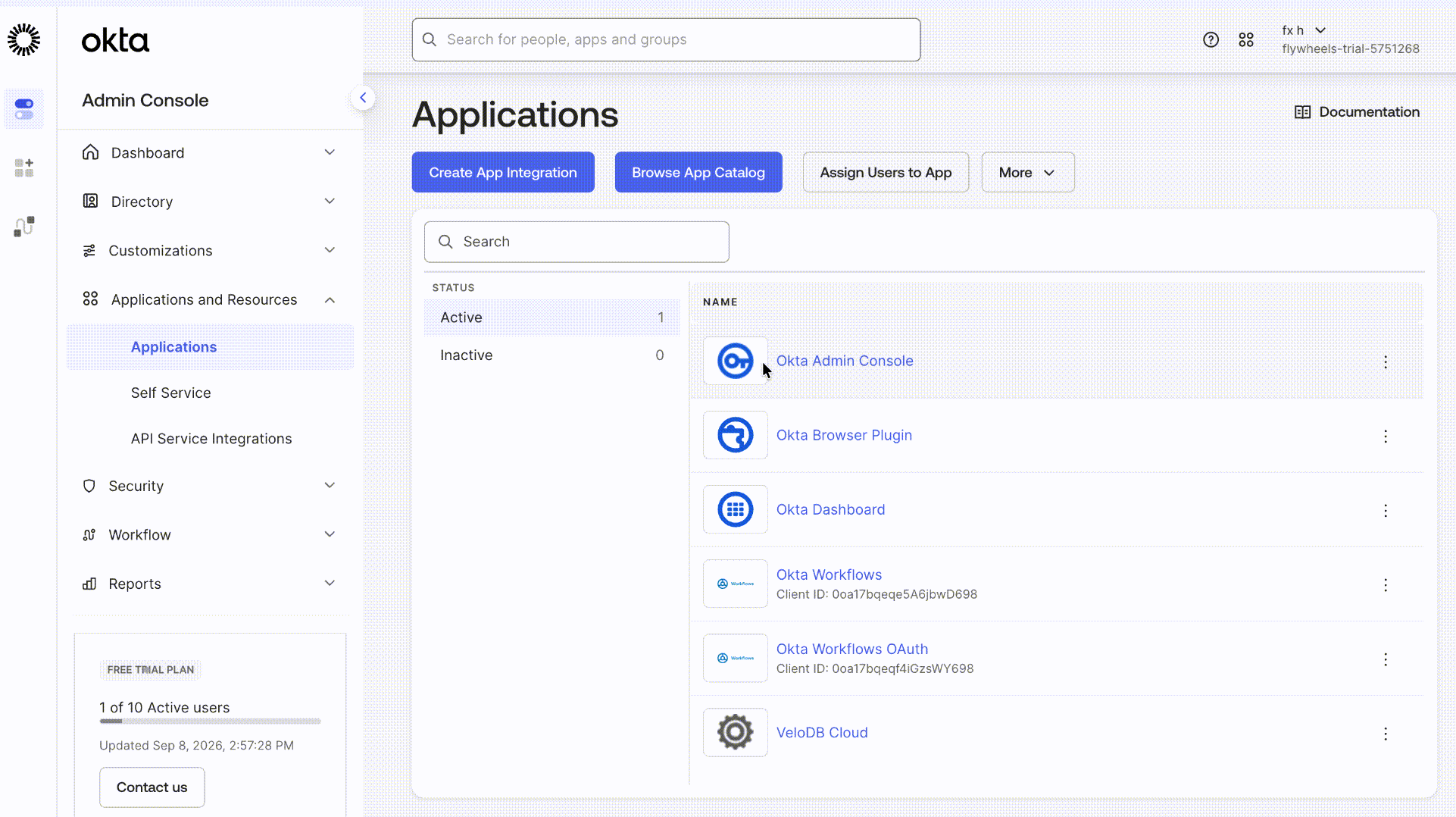Viewport: 1456px width, 817px height.
Task: Filter apps by Inactive status
Action: coord(551,355)
